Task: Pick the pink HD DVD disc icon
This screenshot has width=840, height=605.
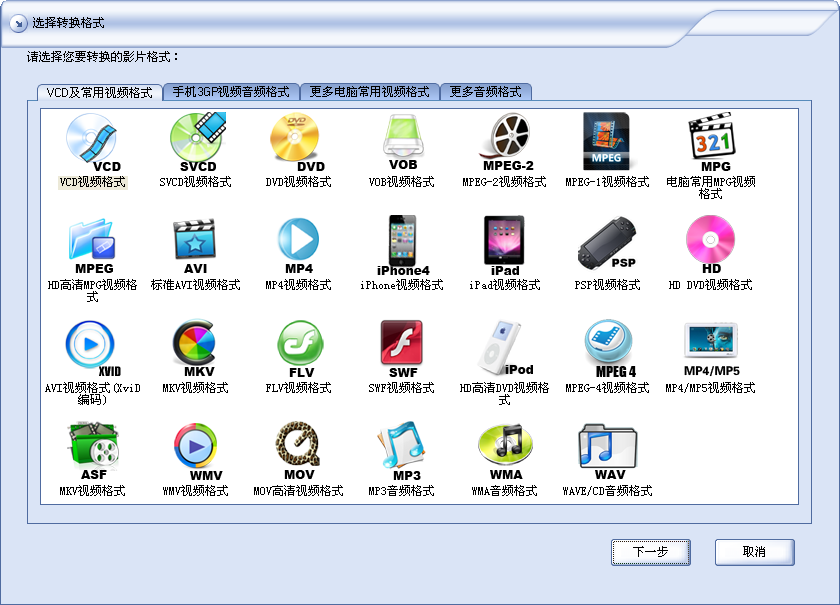Action: click(x=710, y=245)
